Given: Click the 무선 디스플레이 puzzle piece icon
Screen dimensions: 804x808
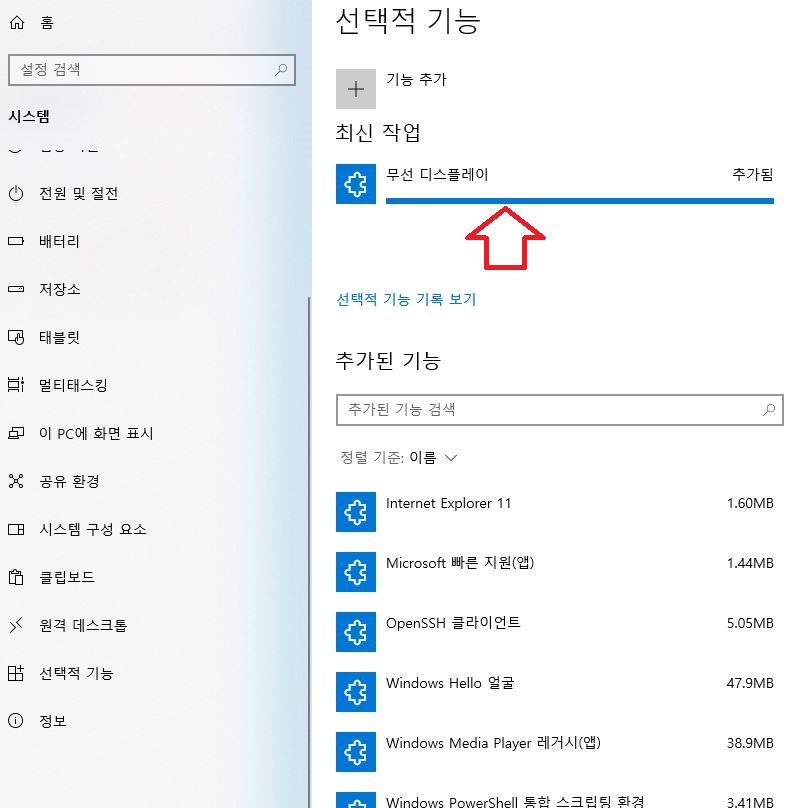Looking at the screenshot, I should pyautogui.click(x=356, y=184).
